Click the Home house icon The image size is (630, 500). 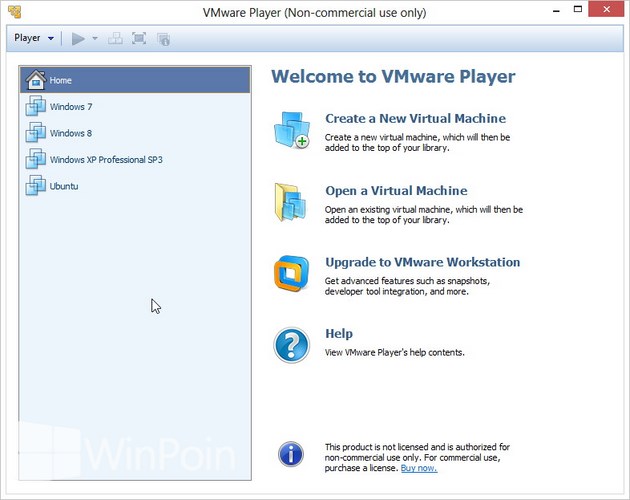pyautogui.click(x=36, y=80)
